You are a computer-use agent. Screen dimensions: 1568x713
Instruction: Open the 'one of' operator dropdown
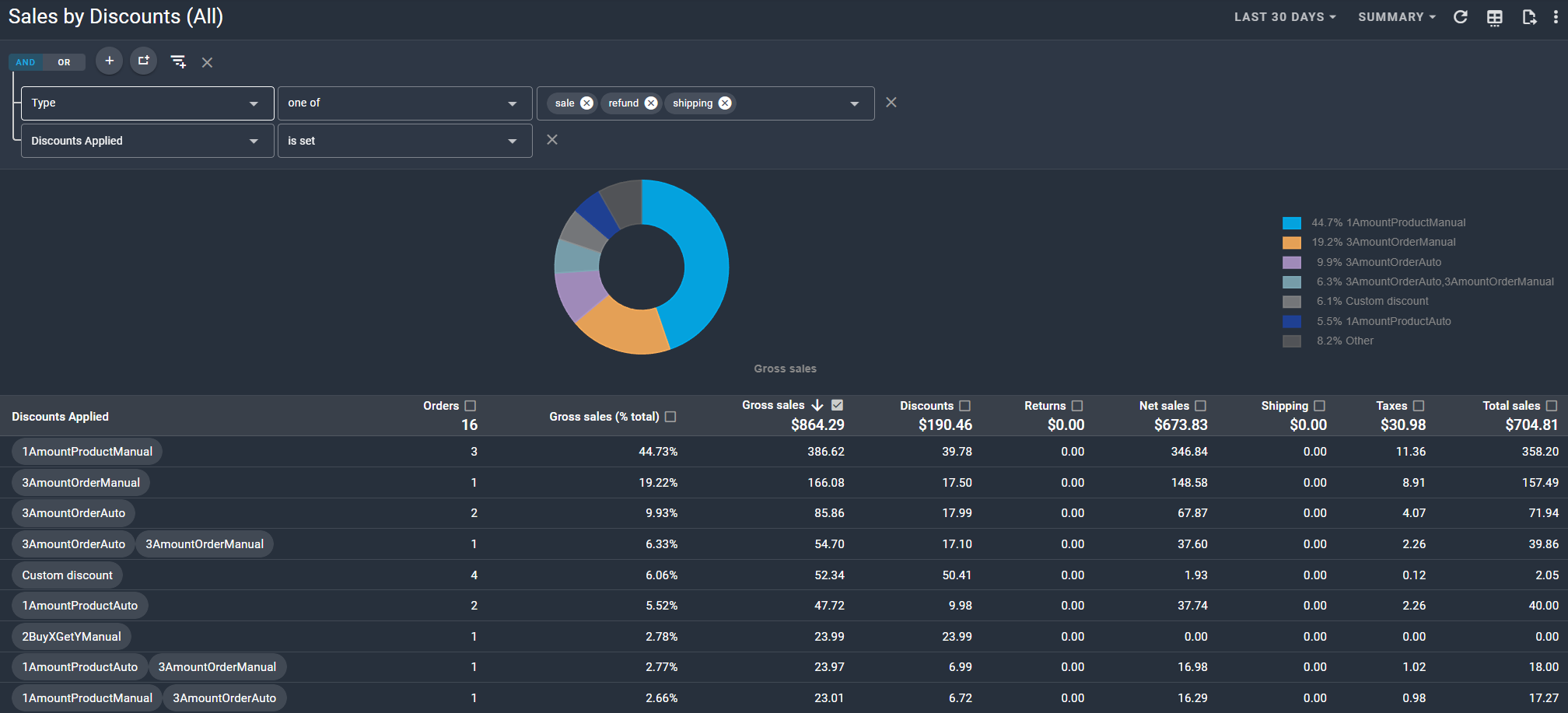click(x=404, y=103)
